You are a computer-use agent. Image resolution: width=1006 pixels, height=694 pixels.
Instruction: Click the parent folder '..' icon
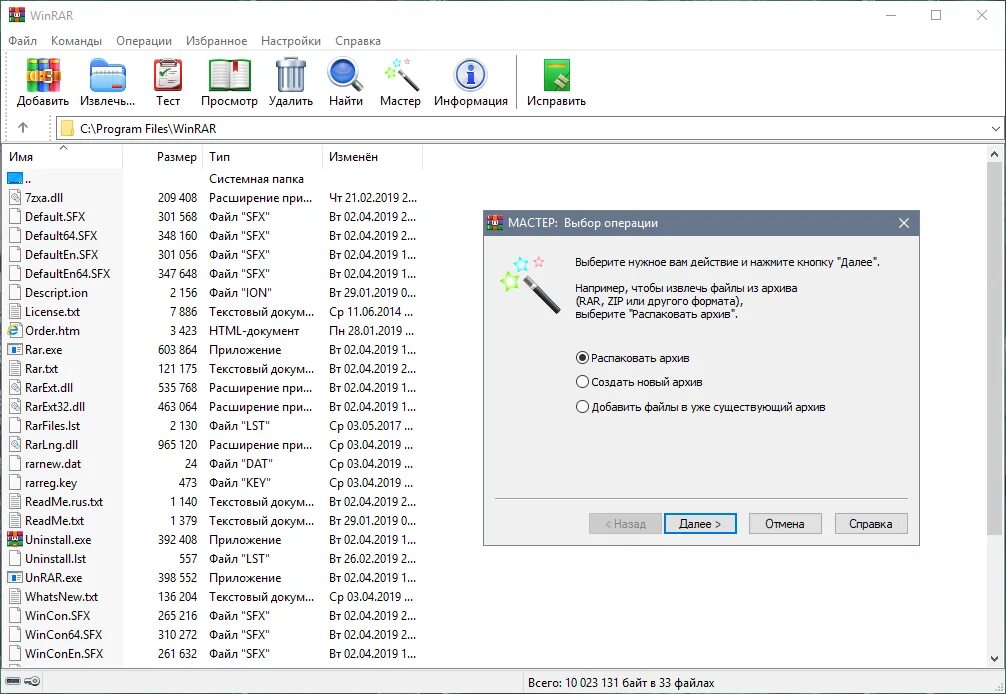tap(15, 179)
